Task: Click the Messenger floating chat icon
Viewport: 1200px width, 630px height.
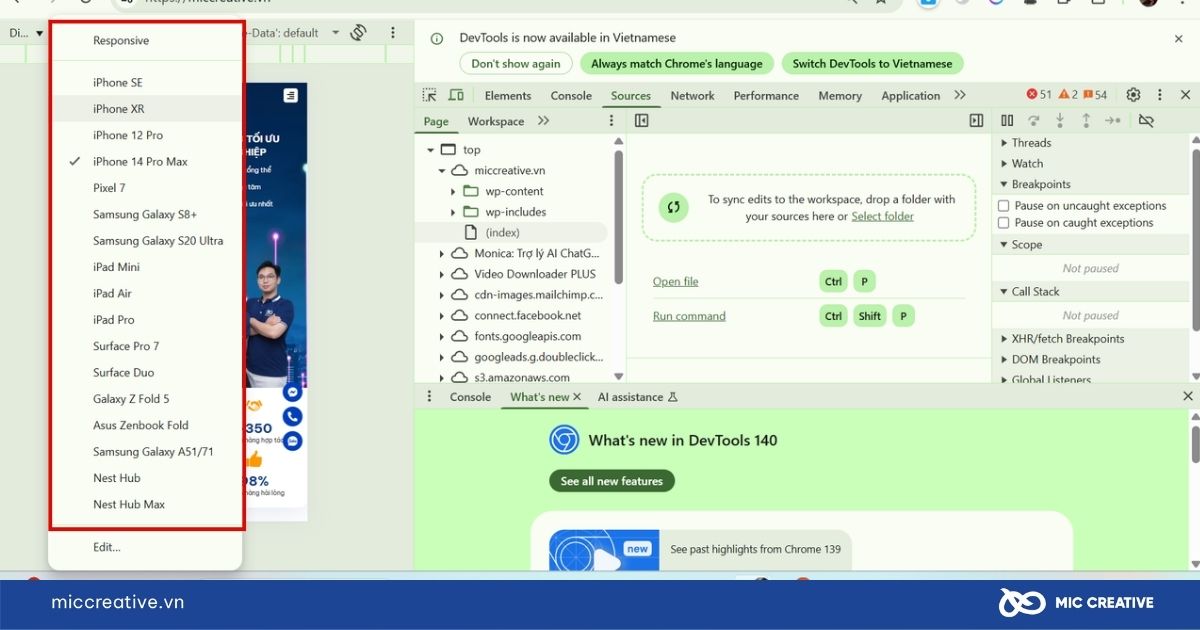Action: point(293,393)
